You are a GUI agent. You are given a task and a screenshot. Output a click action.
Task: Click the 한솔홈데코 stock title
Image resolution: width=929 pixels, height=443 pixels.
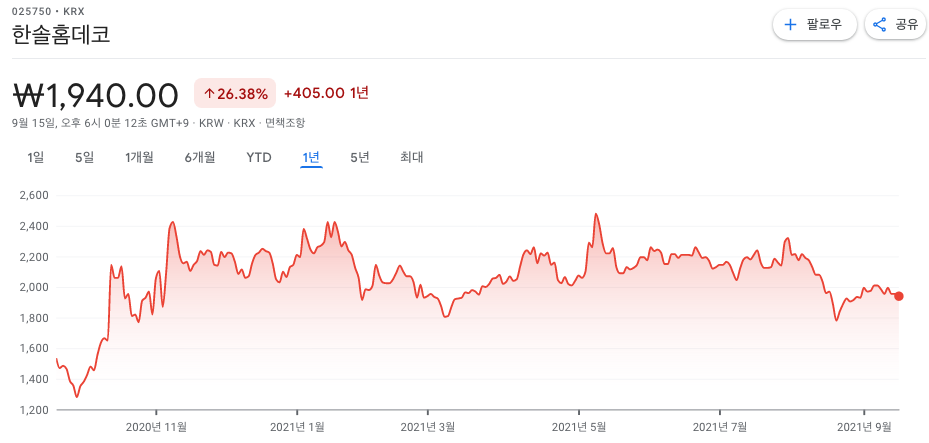[x=61, y=34]
